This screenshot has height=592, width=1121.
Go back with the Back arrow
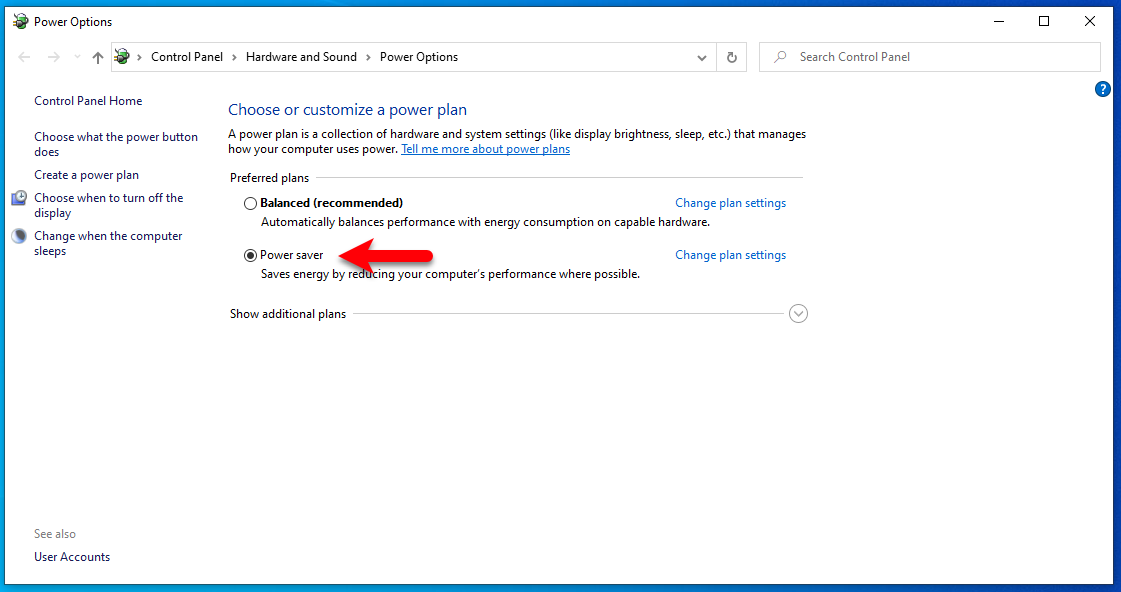coord(24,57)
